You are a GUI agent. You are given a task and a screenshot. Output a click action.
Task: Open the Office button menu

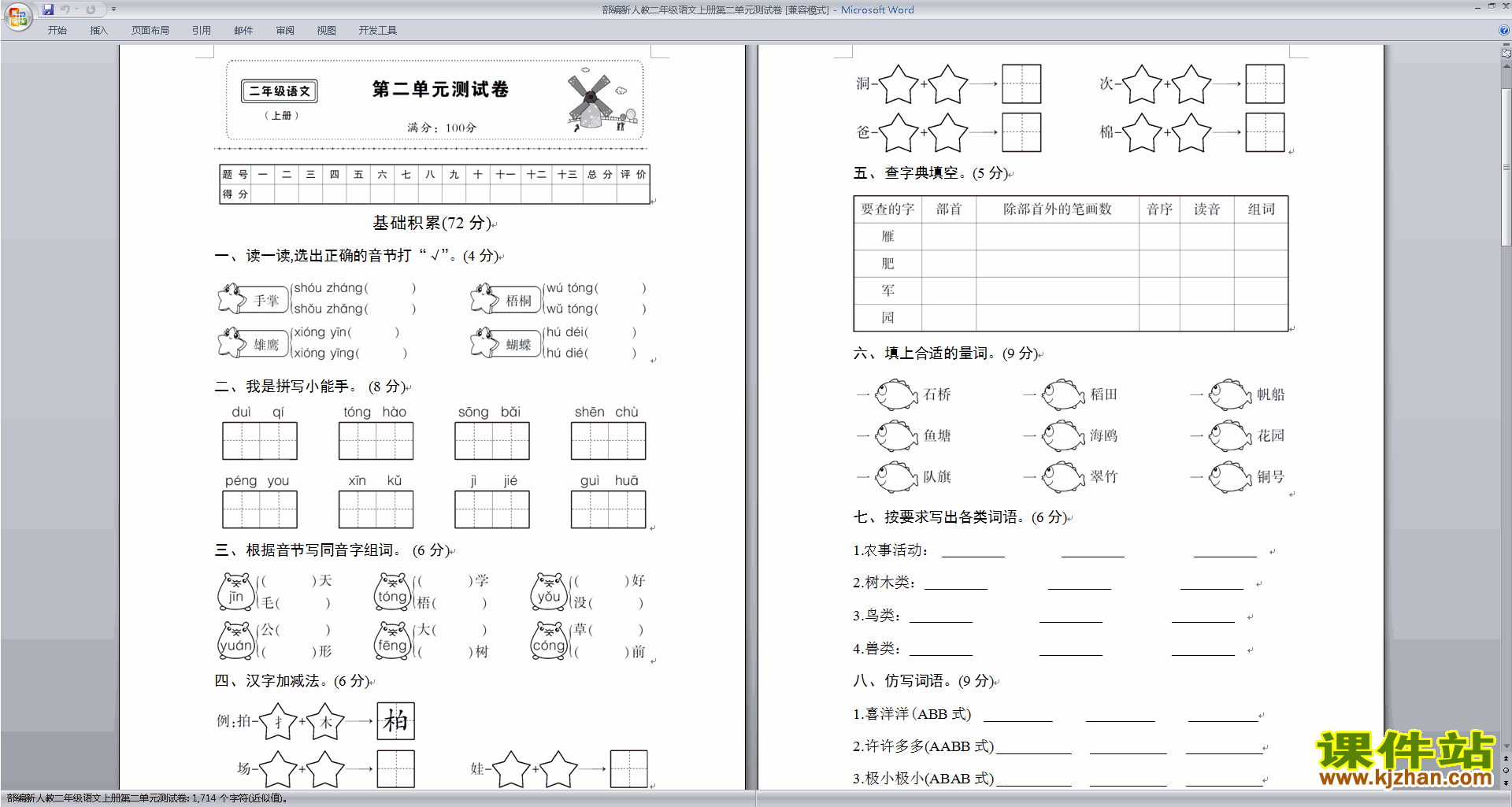(x=17, y=15)
